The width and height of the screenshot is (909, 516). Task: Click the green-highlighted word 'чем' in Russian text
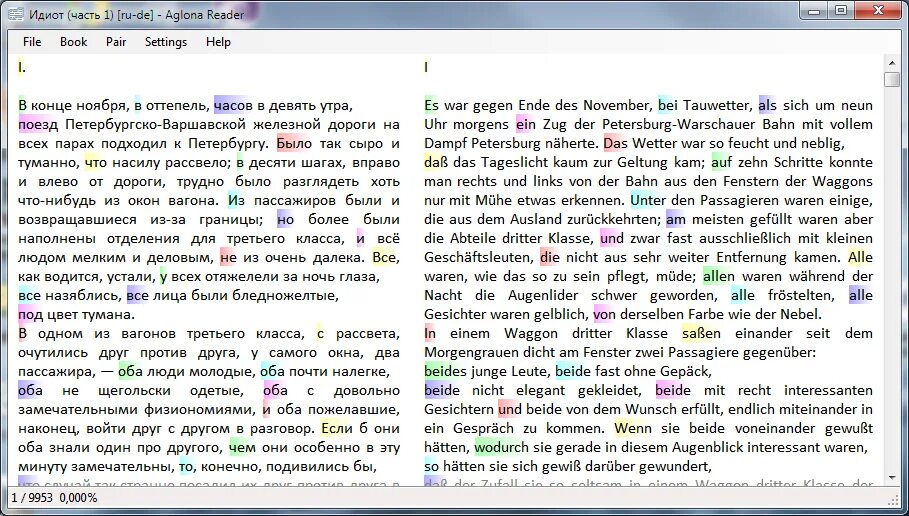point(242,448)
